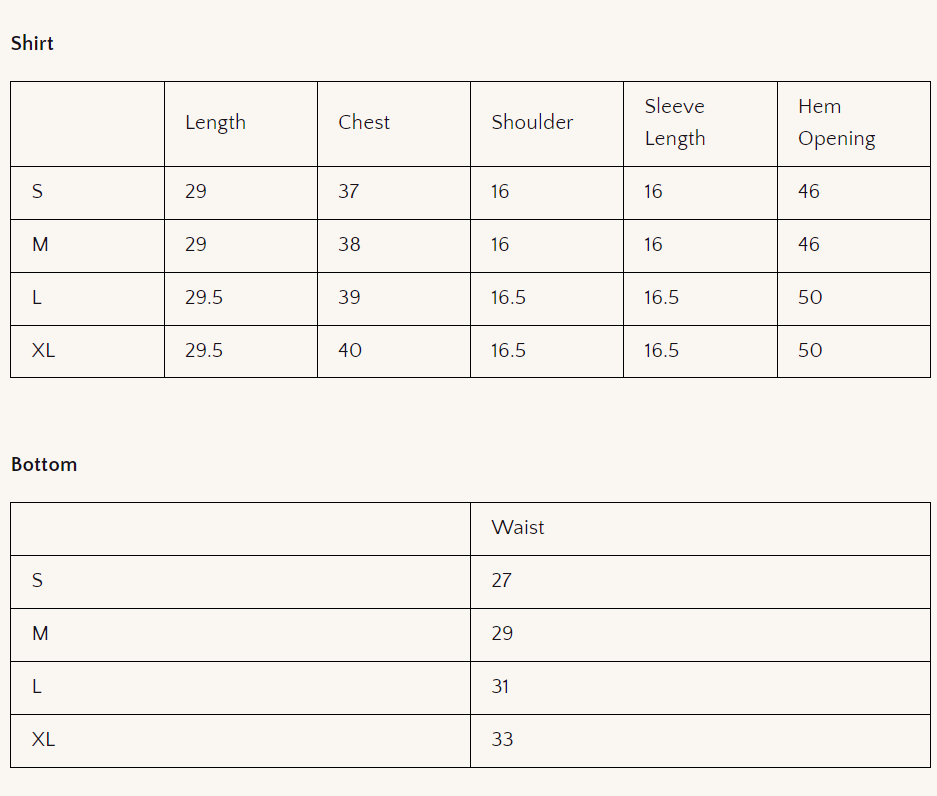Click the Shirt section heading
Viewport: 937px width, 796px height.
32,43
